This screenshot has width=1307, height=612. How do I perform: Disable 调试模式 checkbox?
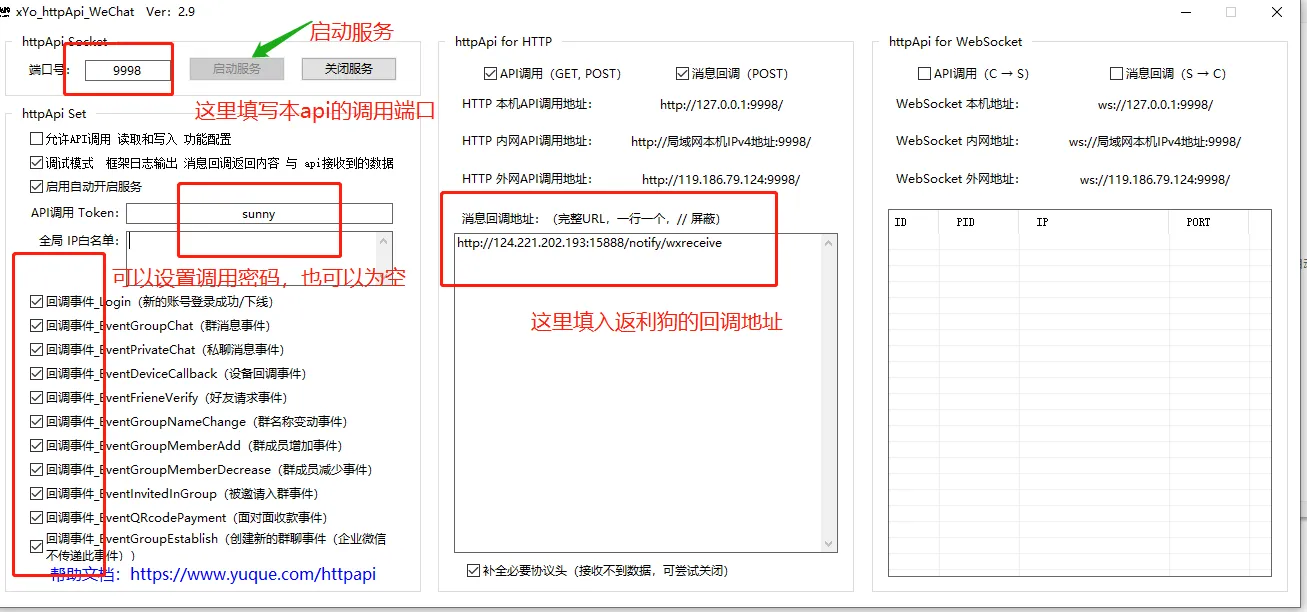[x=37, y=163]
